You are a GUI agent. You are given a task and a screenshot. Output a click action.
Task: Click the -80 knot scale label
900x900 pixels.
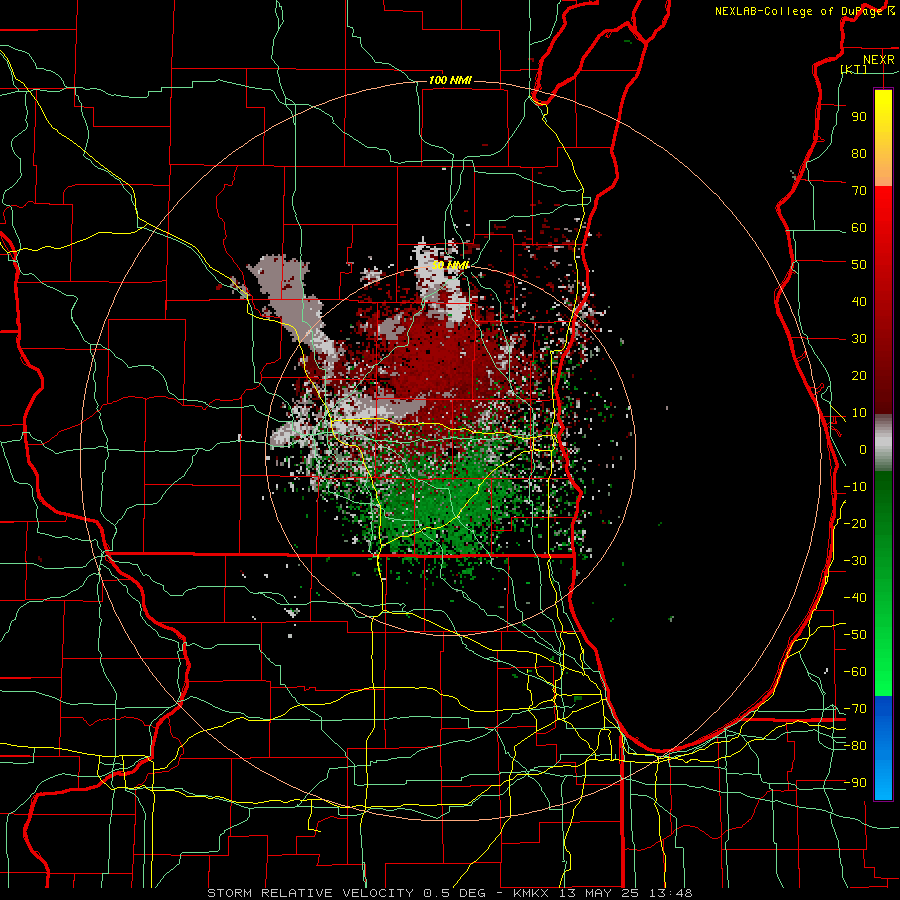[x=855, y=746]
